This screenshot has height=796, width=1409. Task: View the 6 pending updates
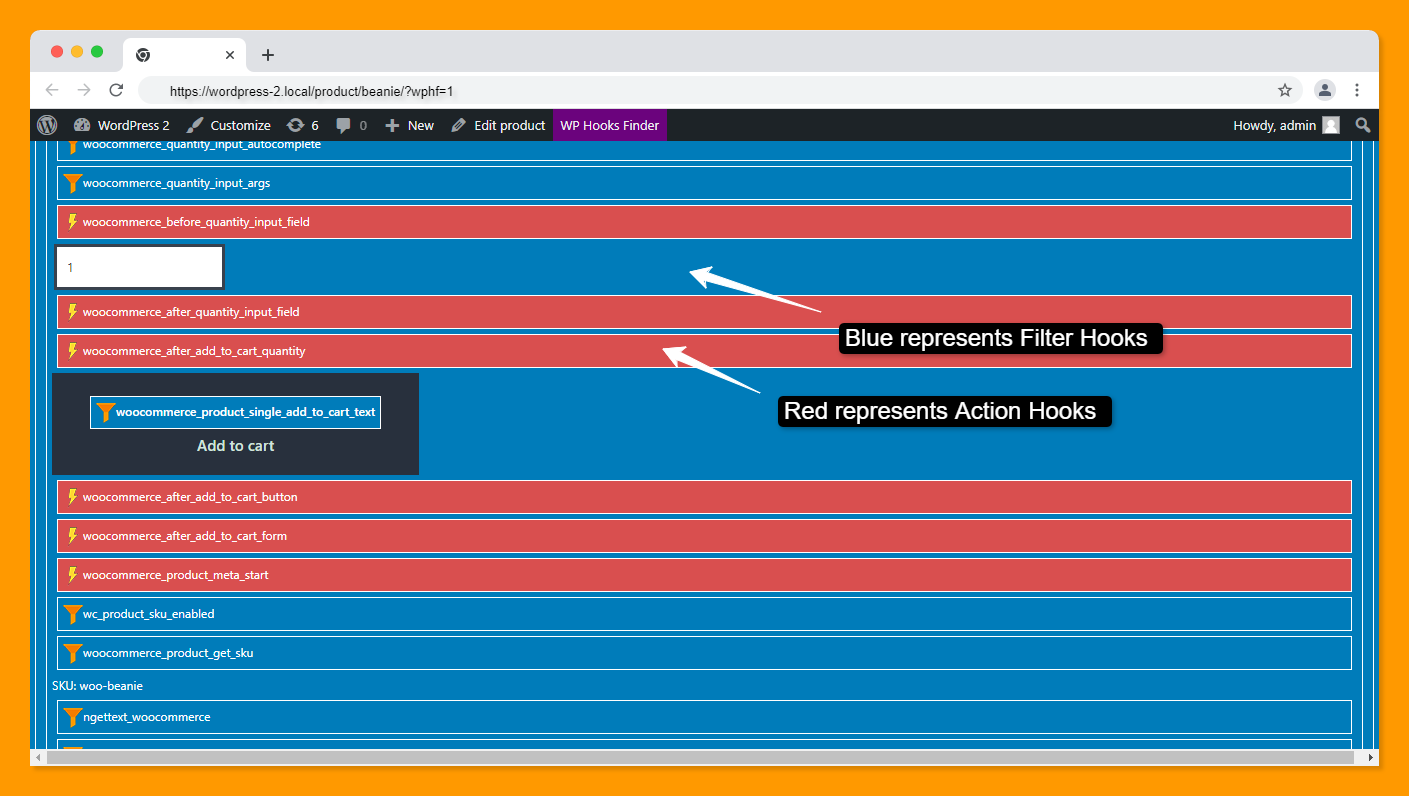[303, 125]
